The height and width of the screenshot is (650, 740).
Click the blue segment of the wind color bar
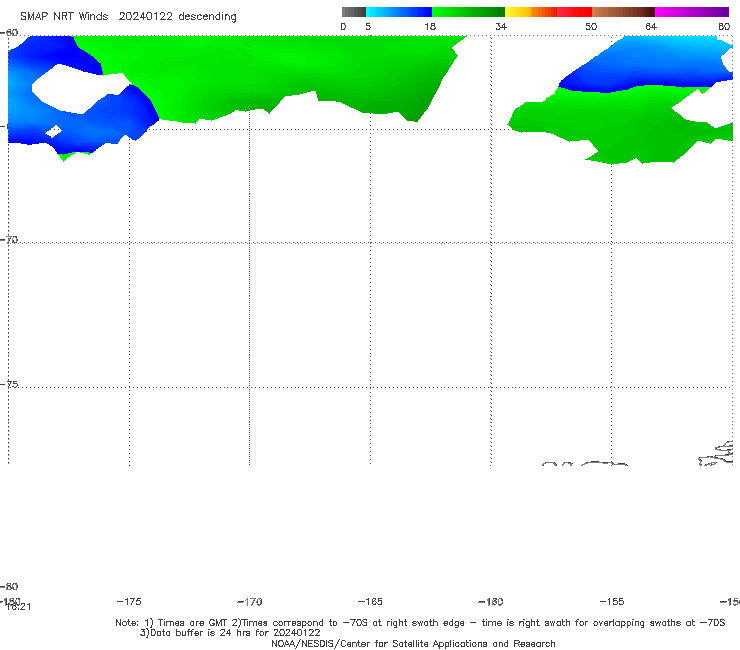click(399, 12)
